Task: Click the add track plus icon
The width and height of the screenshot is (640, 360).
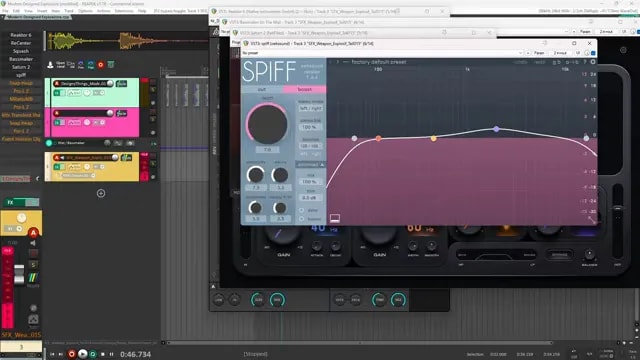Action: click(x=101, y=193)
